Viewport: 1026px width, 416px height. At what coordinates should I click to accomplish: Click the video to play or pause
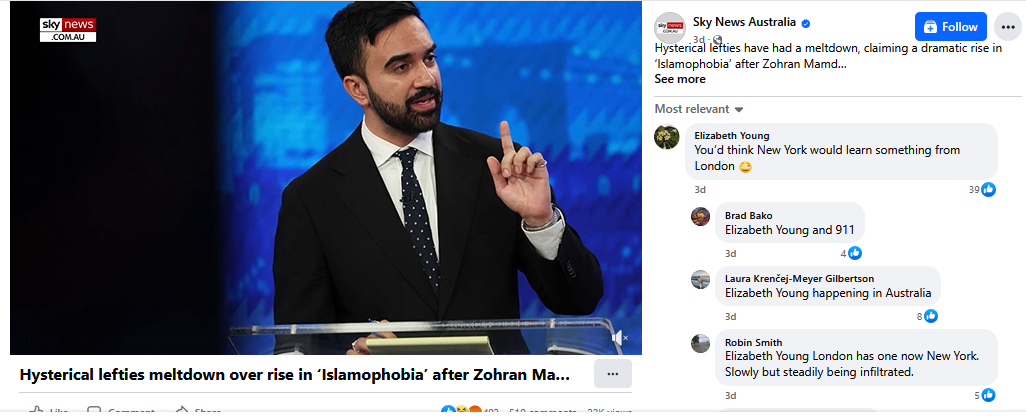point(325,180)
